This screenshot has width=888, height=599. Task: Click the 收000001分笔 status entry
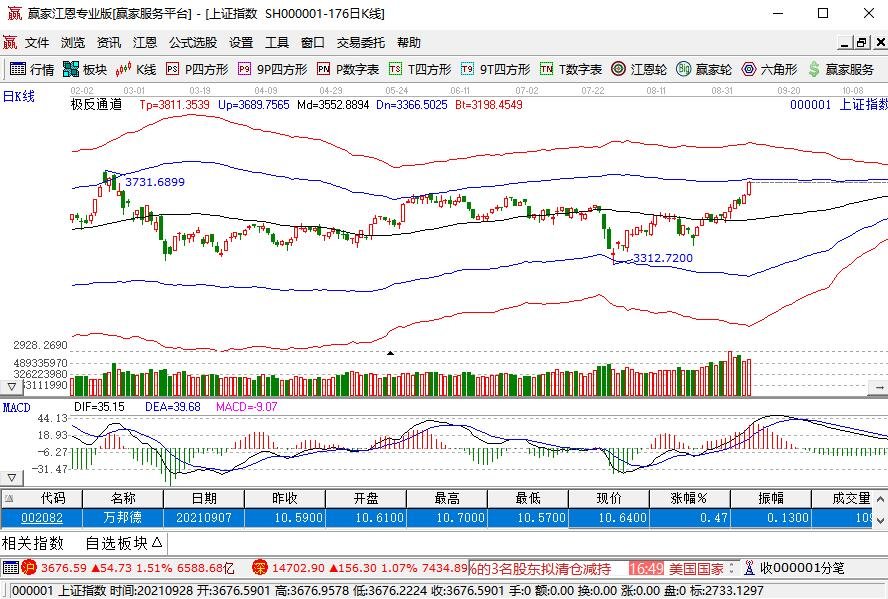tap(802, 567)
